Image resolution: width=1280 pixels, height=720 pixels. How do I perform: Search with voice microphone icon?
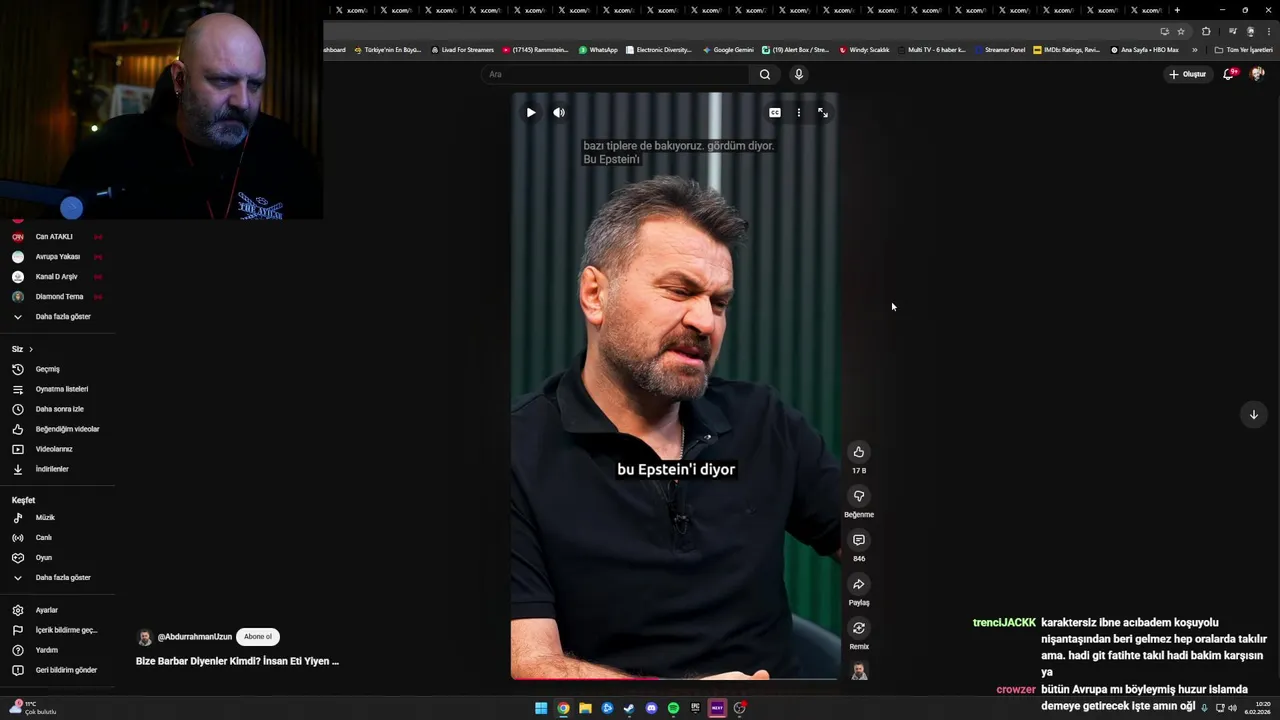[798, 74]
